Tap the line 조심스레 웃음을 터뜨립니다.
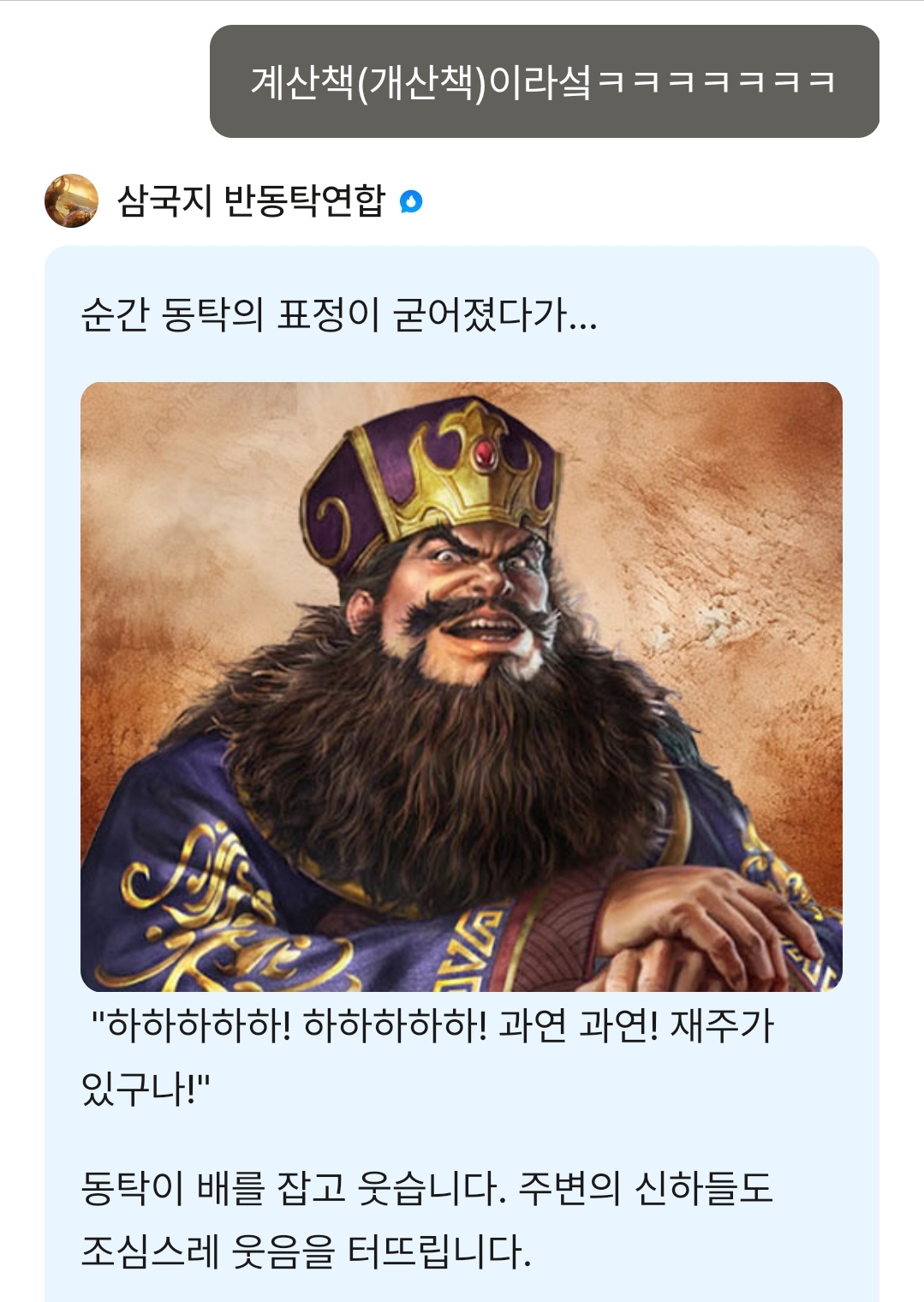924x1302 pixels. [306, 1251]
